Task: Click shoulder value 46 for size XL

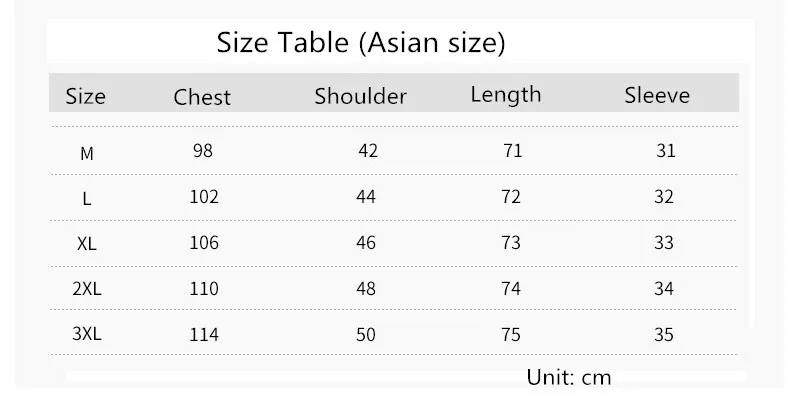Action: coord(366,243)
